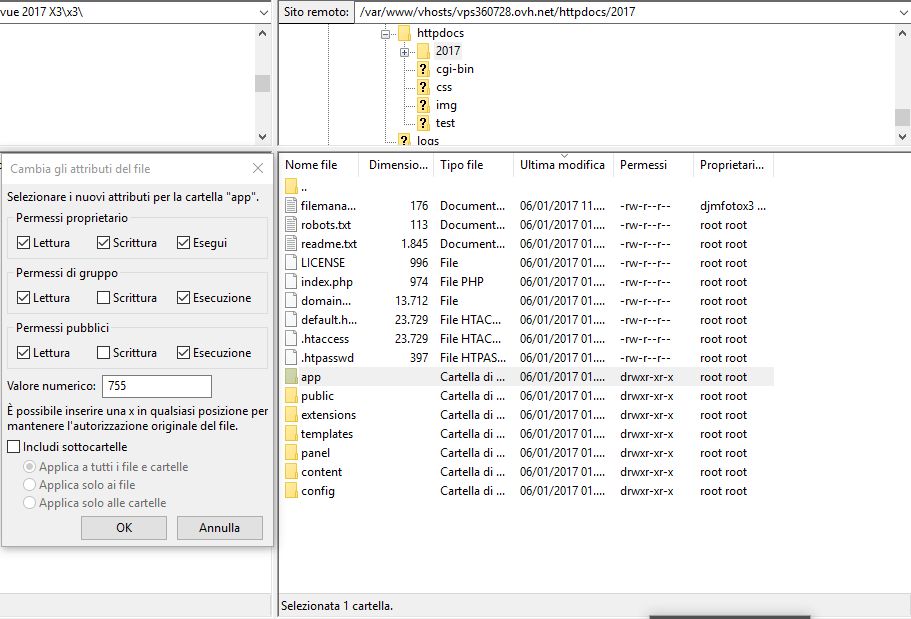The width and height of the screenshot is (911, 619).
Task: Click the parent directory '..' folder icon
Action: (x=291, y=187)
